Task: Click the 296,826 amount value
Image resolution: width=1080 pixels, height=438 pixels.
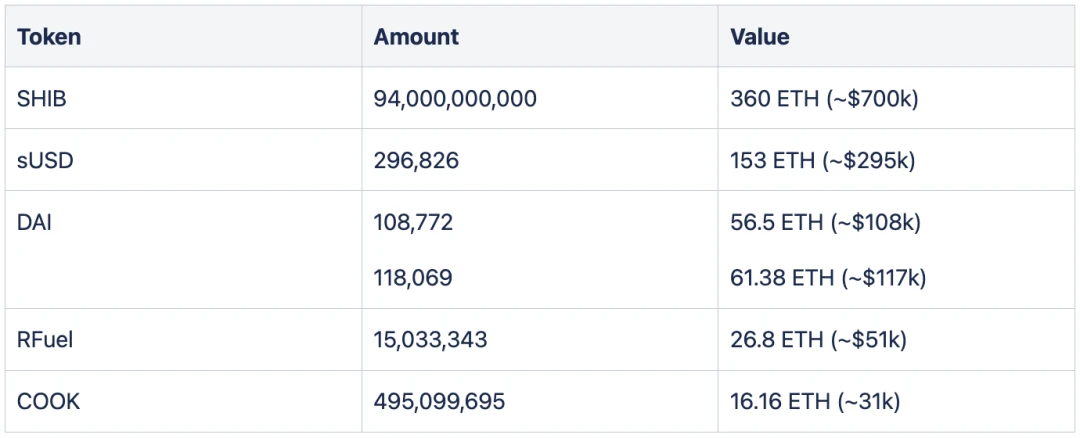Action: pyautogui.click(x=416, y=161)
